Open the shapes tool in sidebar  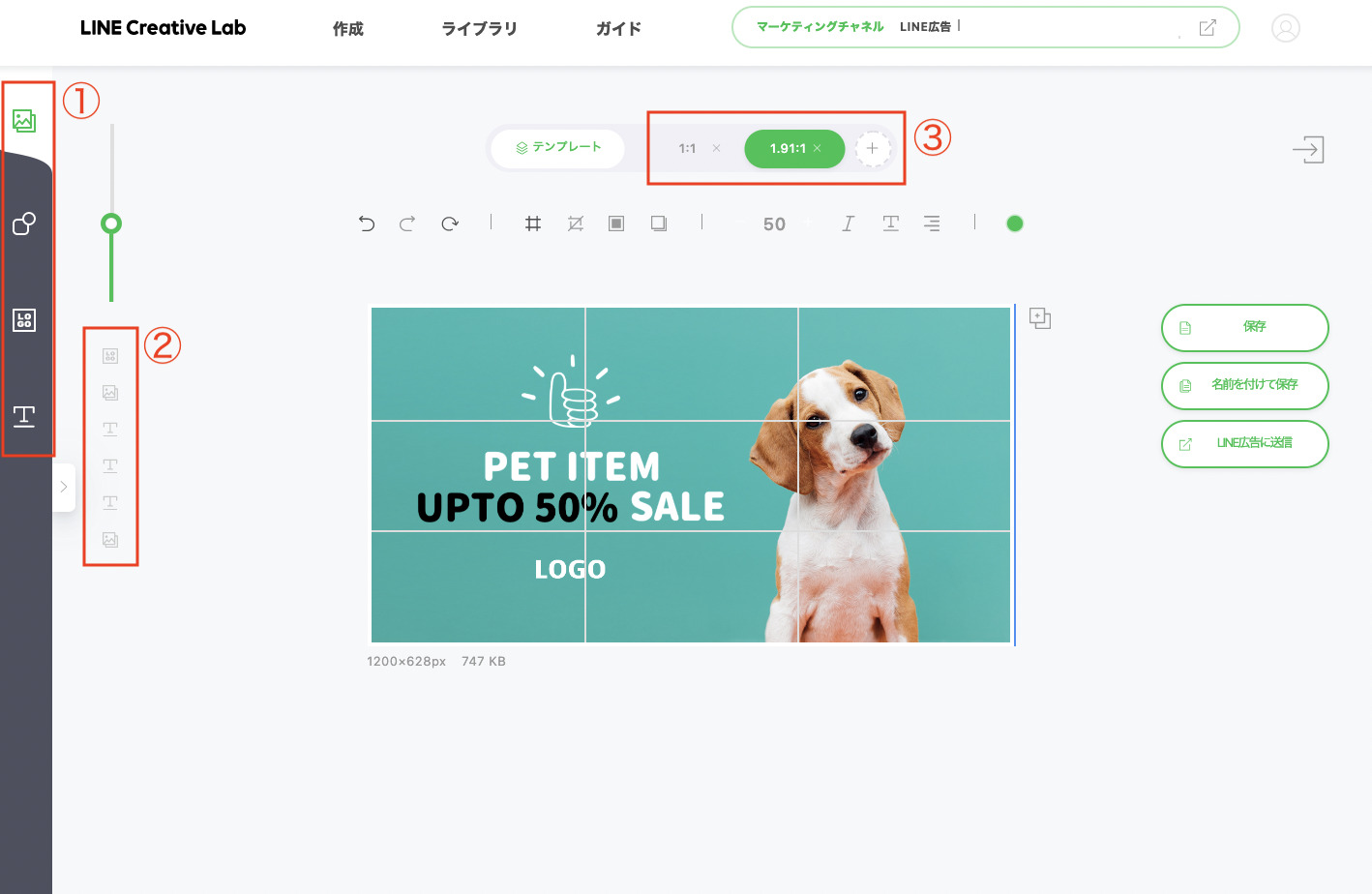click(24, 223)
